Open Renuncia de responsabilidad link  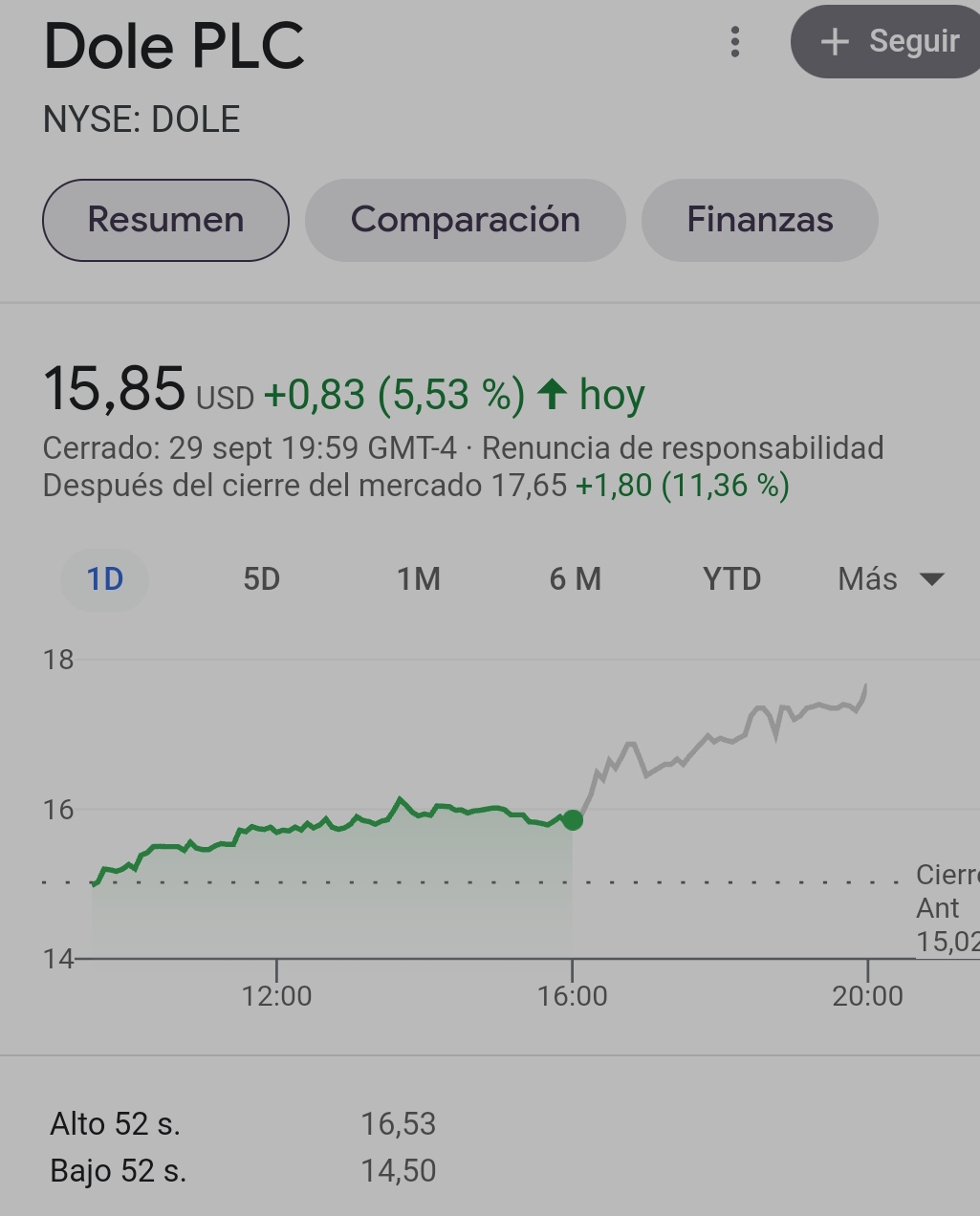(x=682, y=448)
